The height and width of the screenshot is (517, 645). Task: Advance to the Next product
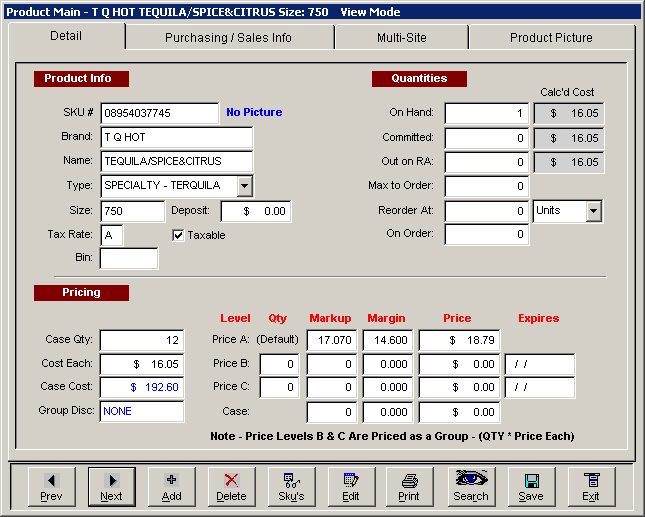[111, 487]
